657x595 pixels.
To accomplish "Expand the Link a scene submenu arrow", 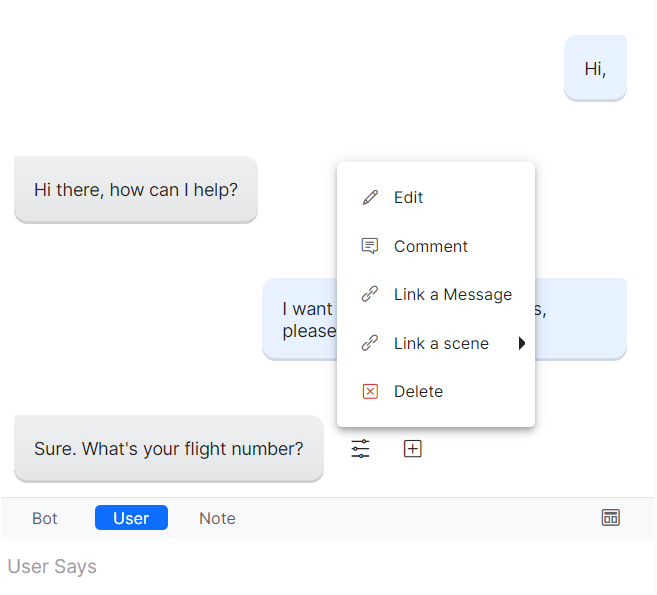I will tap(521, 343).
